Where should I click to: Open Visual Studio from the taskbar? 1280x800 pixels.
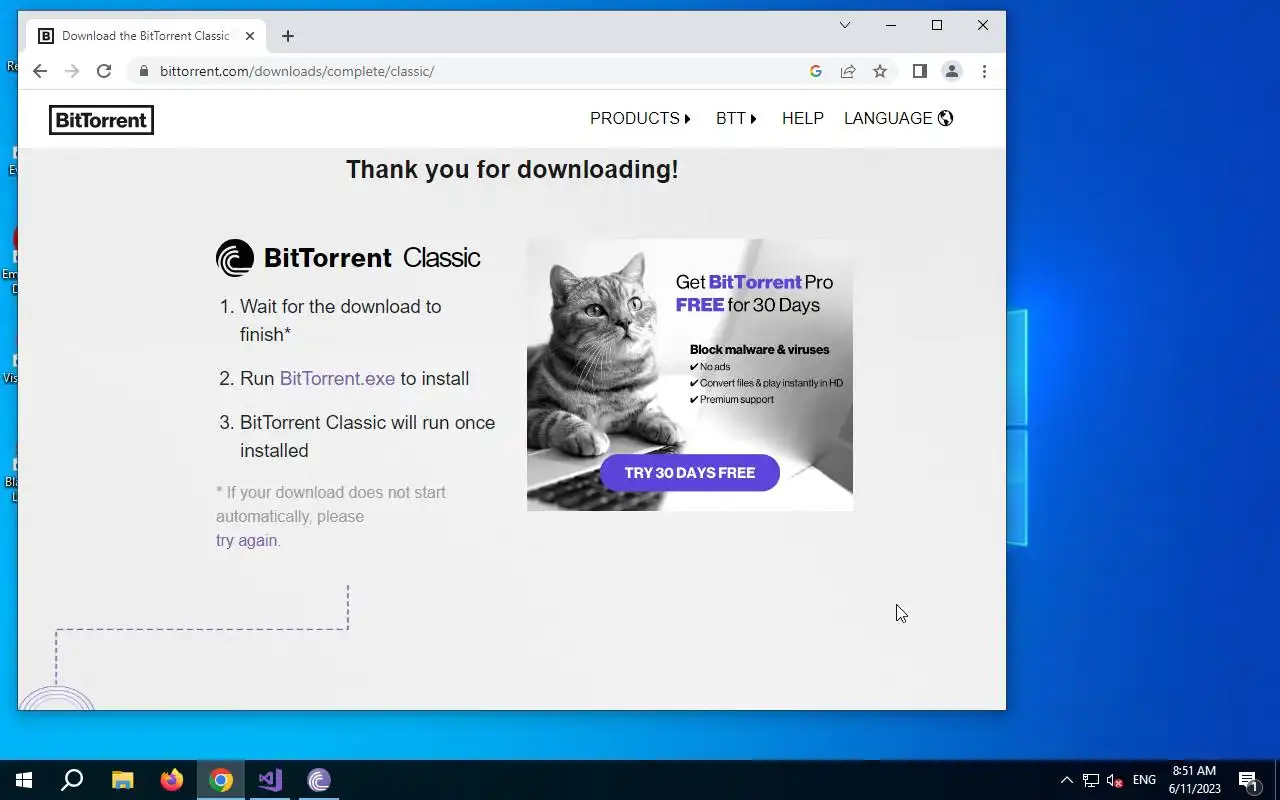pyautogui.click(x=270, y=780)
